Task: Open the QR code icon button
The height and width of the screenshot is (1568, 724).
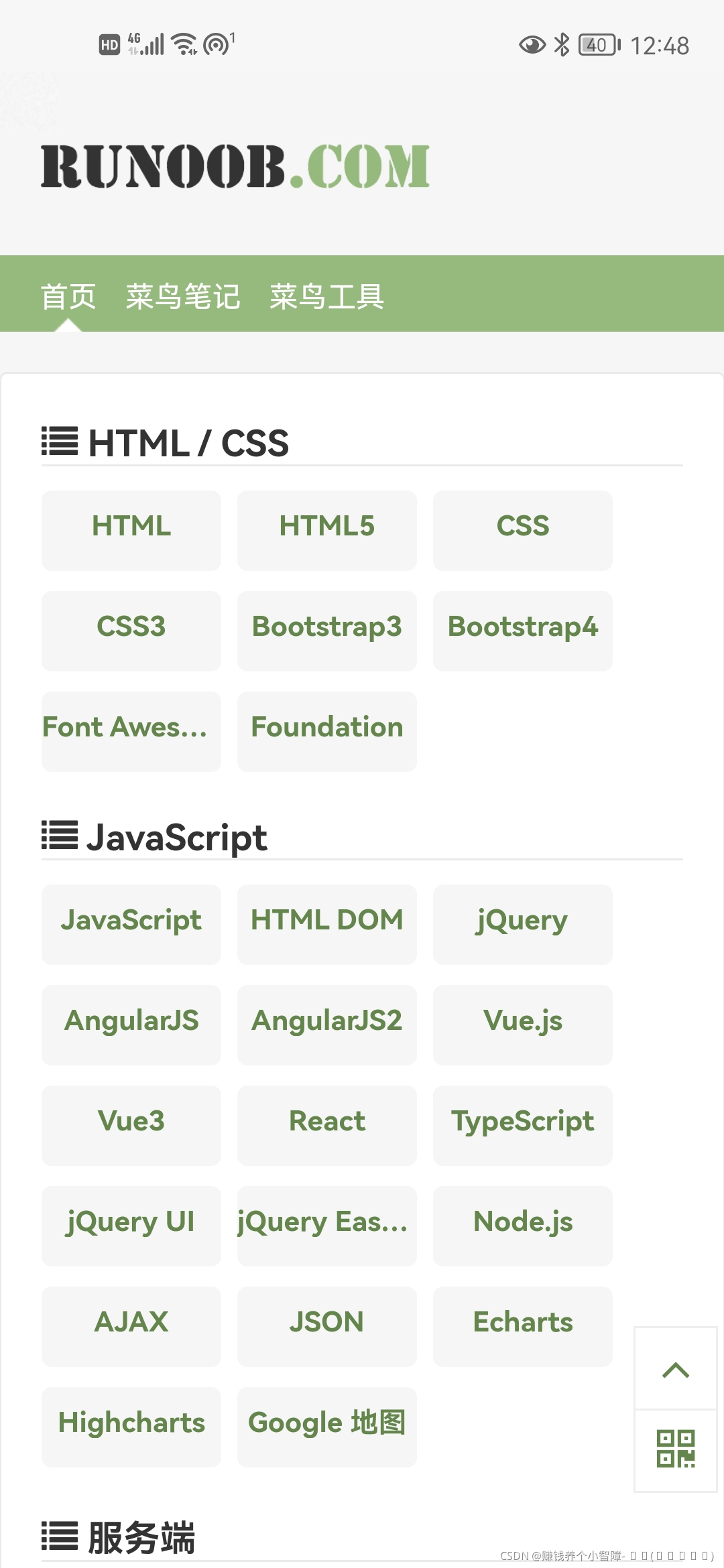Action: point(676,1449)
